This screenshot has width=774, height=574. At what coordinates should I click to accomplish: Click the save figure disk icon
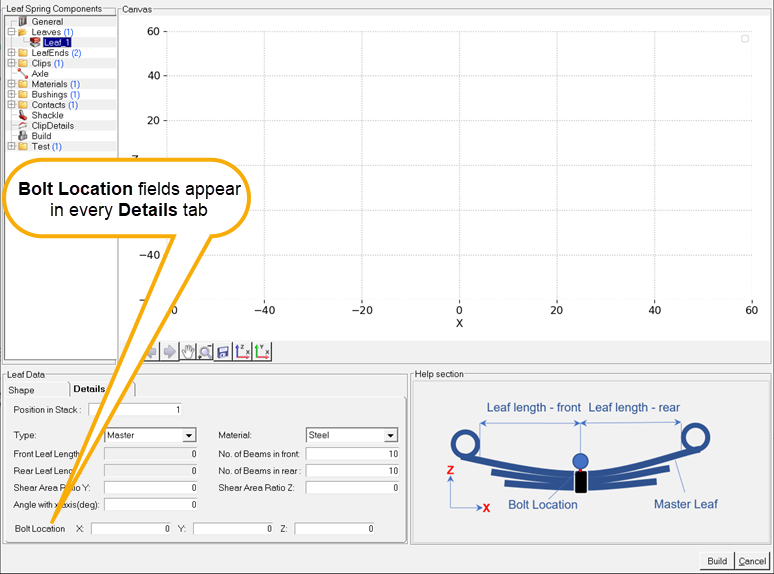pos(223,352)
